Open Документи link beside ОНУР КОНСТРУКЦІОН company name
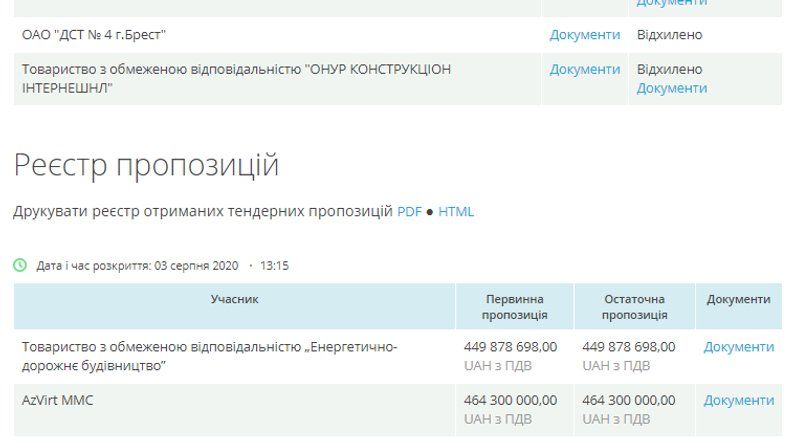 pyautogui.click(x=584, y=70)
